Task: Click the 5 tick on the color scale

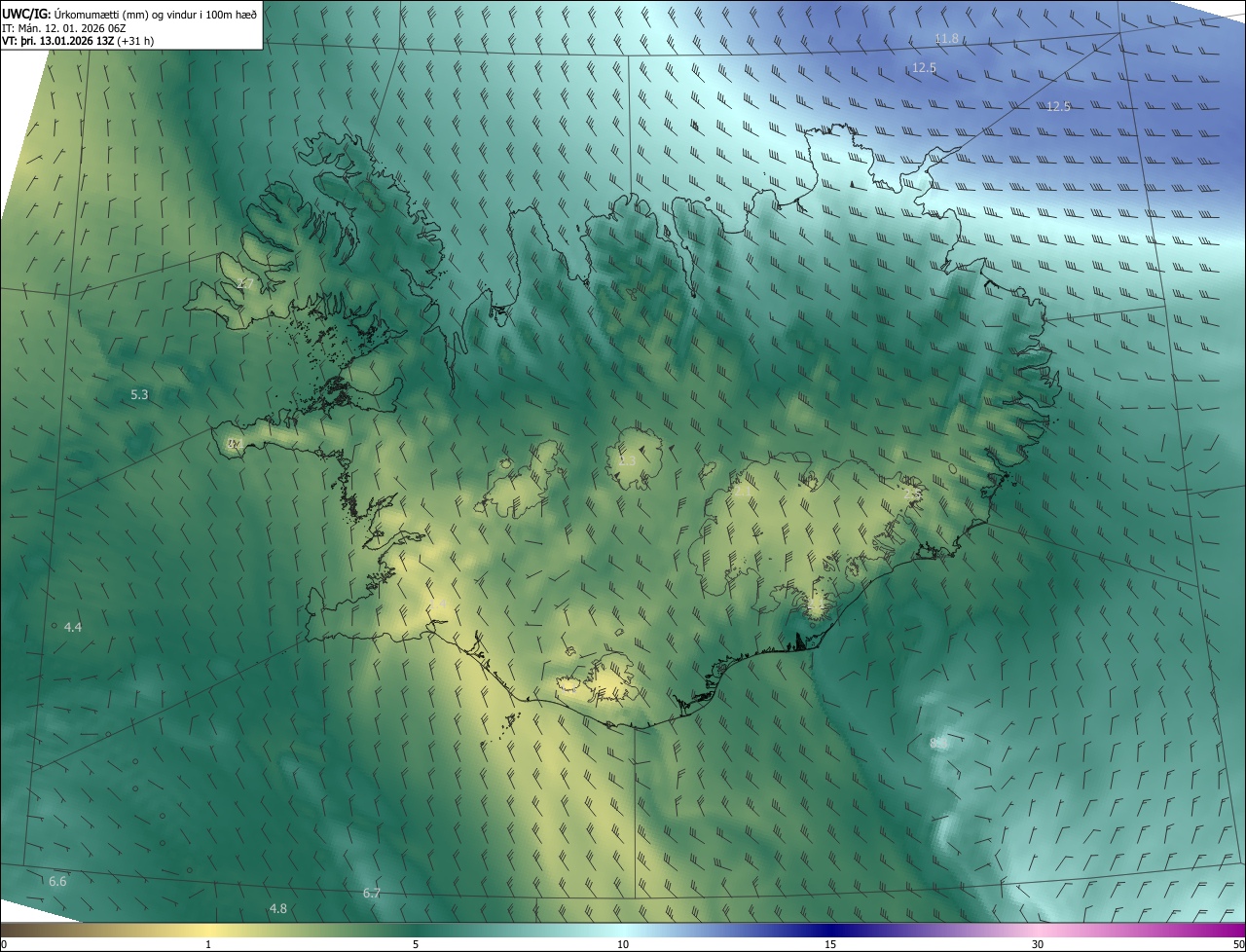Action: [x=416, y=944]
